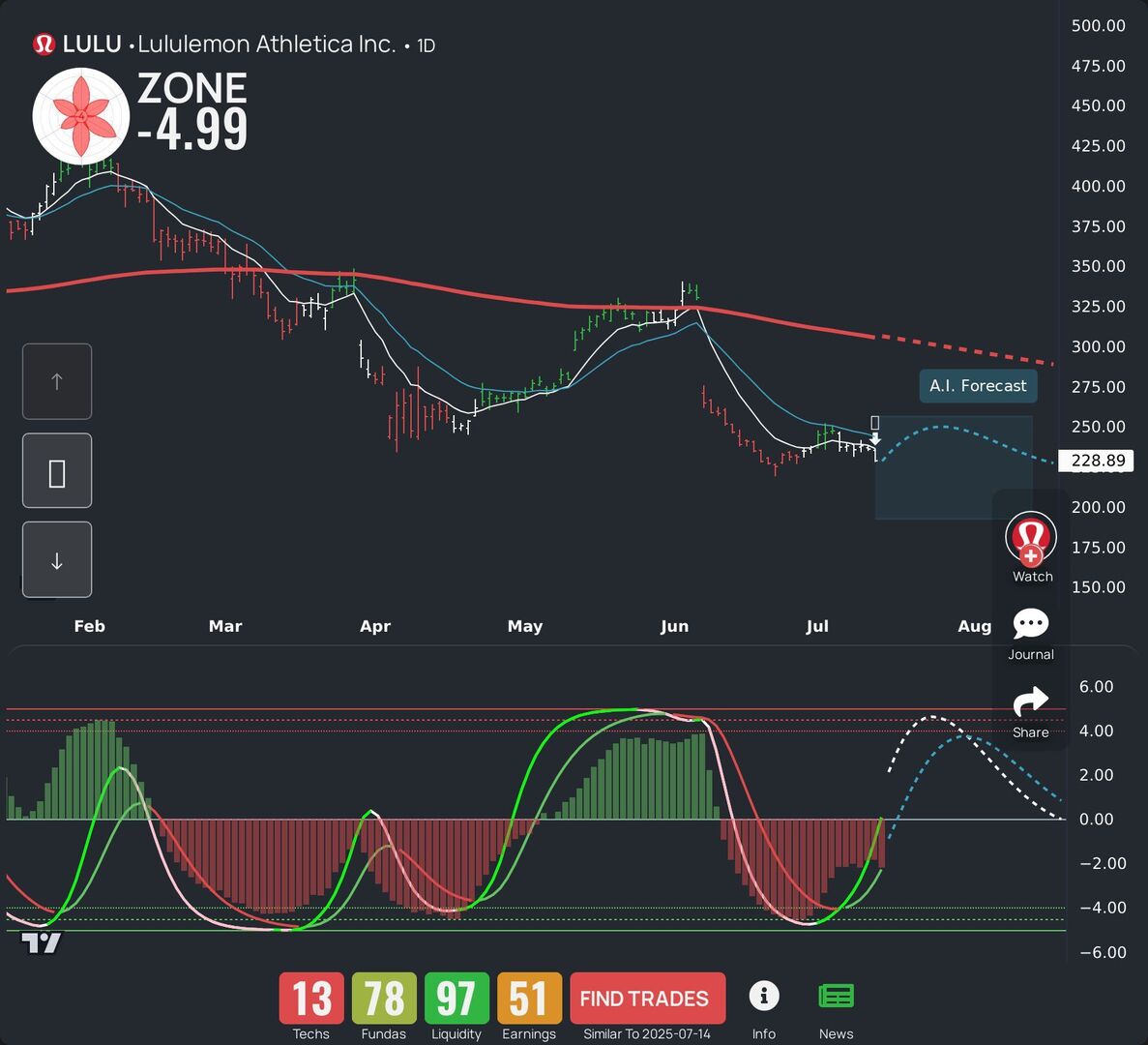The width and height of the screenshot is (1148, 1045).
Task: Click the Lululemon logo beside LULU
Action: pyautogui.click(x=44, y=45)
